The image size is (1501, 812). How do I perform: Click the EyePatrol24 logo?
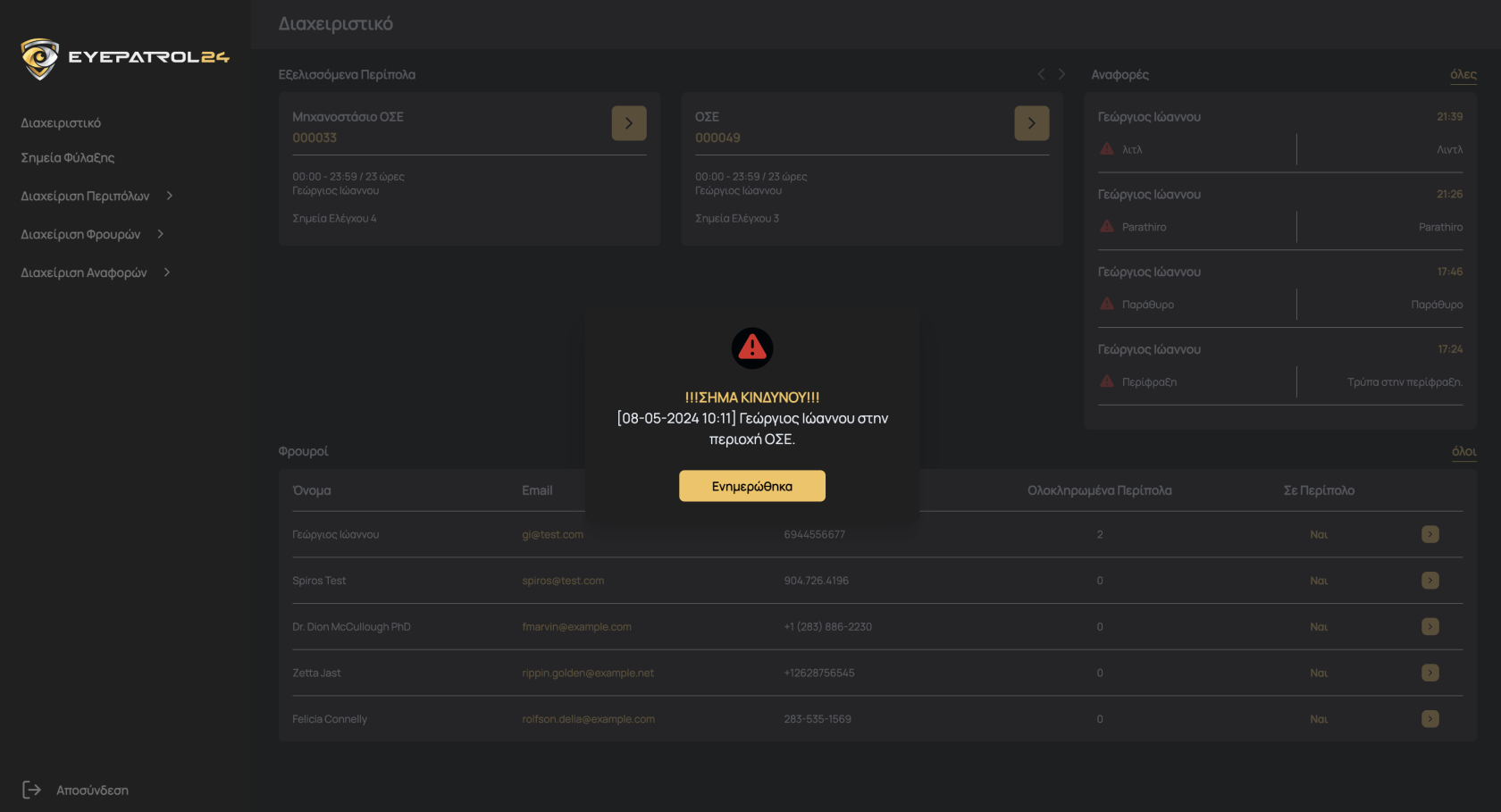pos(125,58)
